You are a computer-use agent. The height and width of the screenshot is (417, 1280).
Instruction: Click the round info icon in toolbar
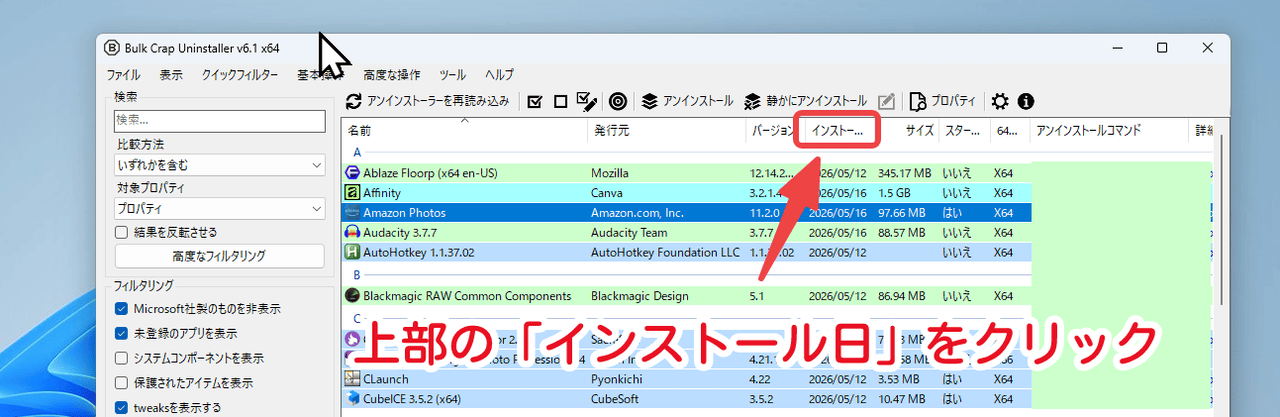[1025, 101]
